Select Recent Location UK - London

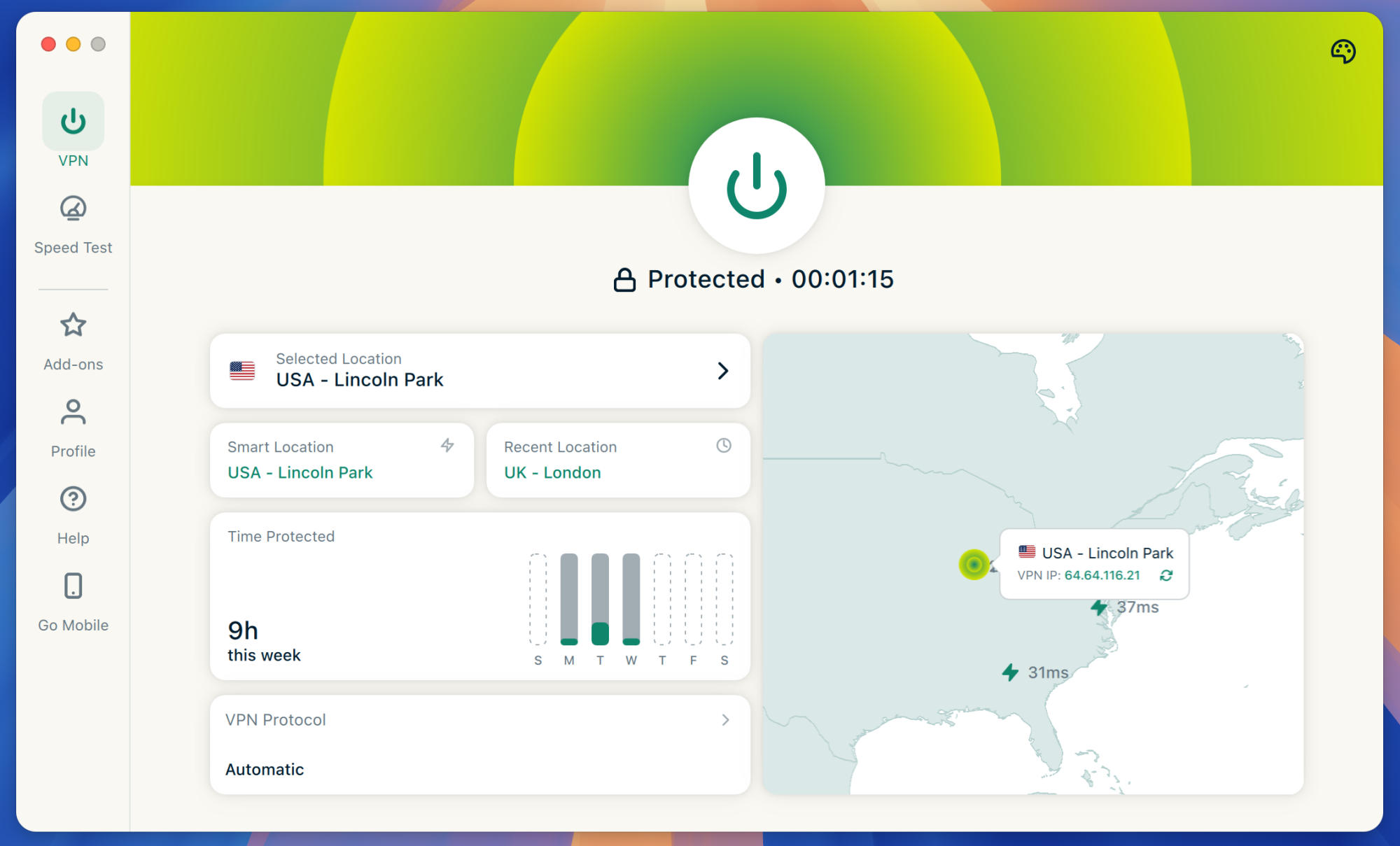[x=551, y=472]
